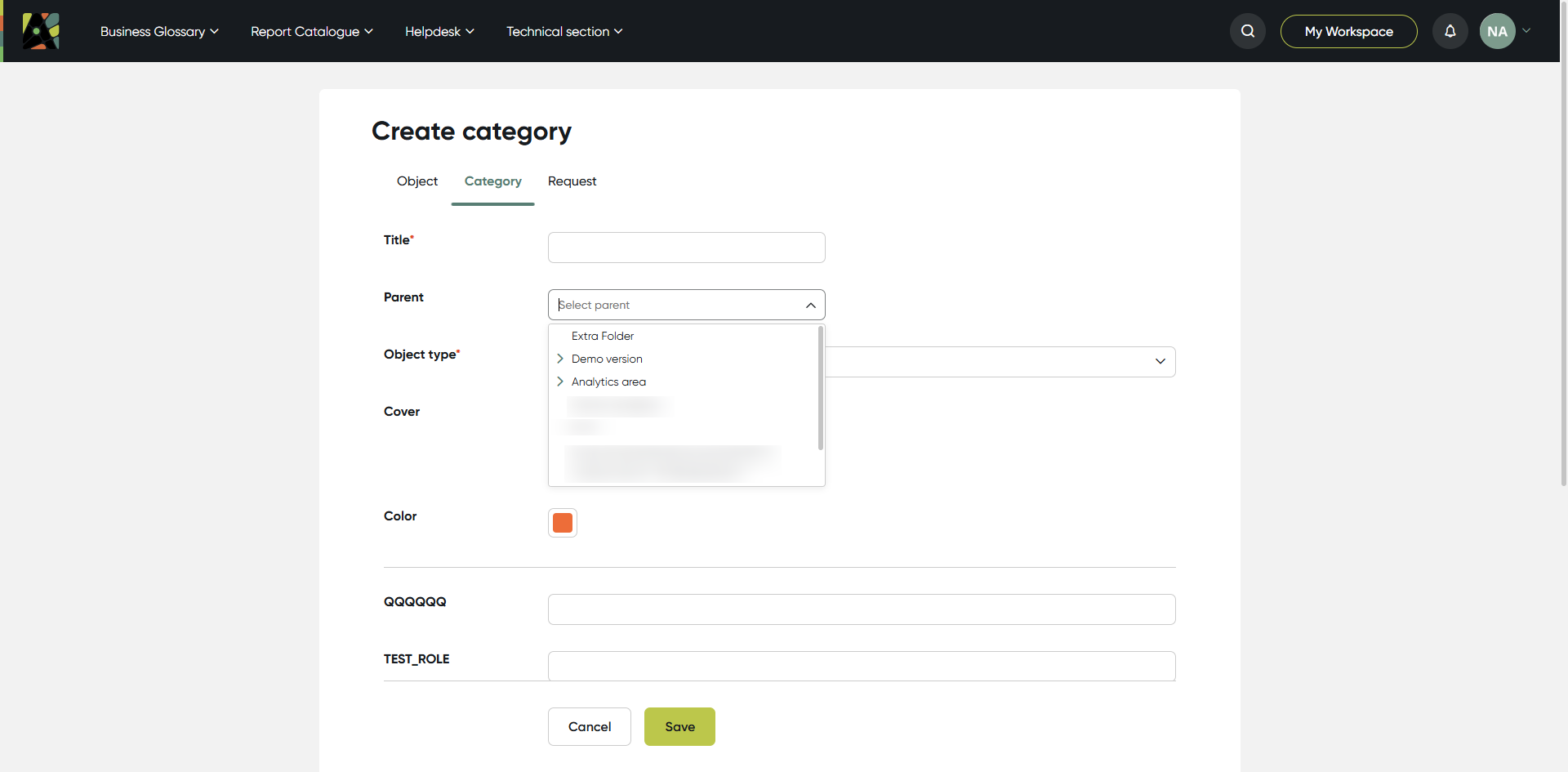Open the search icon button
1568x772 pixels.
pyautogui.click(x=1248, y=31)
